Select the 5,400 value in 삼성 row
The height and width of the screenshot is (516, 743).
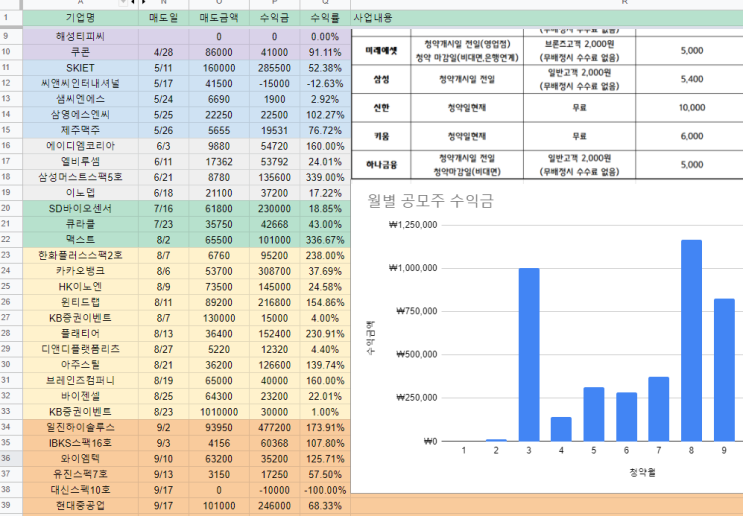click(691, 79)
